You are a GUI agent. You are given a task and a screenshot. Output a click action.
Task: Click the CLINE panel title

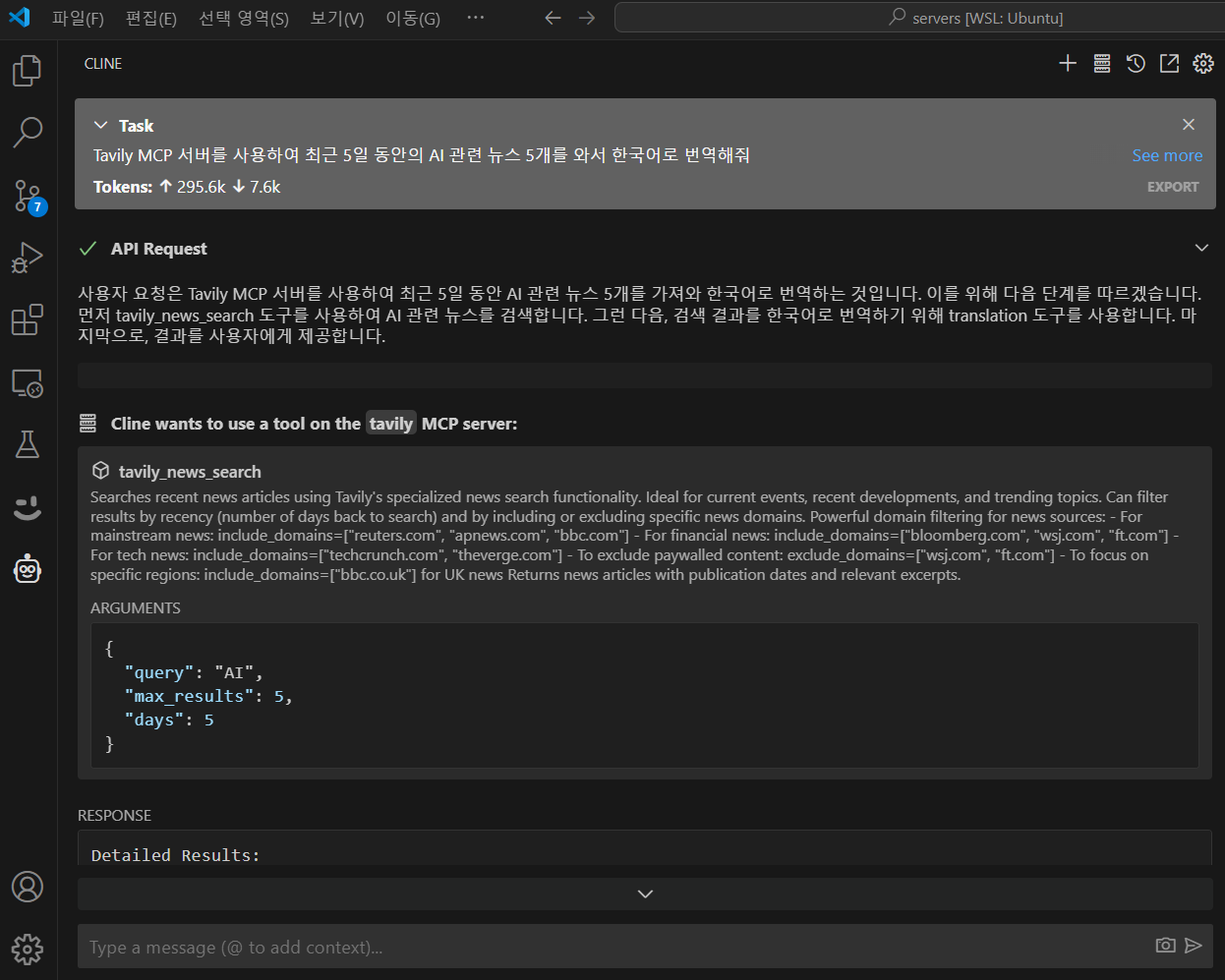(x=103, y=64)
